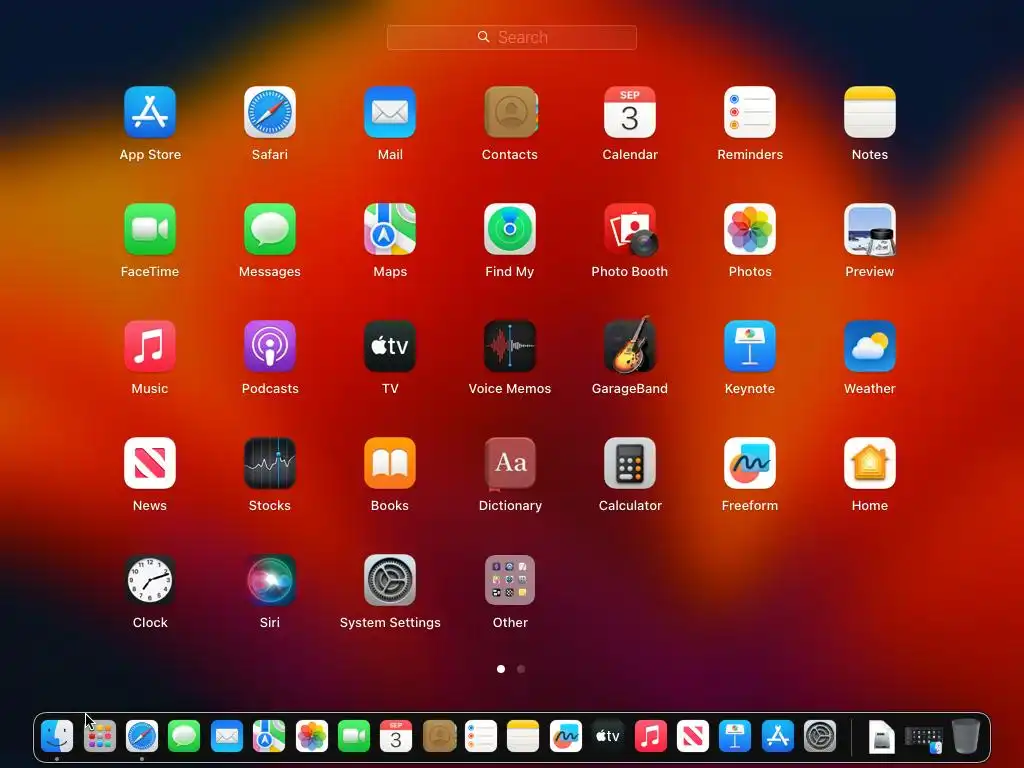Open News from the Dock
This screenshot has width=1024, height=768.
click(693, 736)
